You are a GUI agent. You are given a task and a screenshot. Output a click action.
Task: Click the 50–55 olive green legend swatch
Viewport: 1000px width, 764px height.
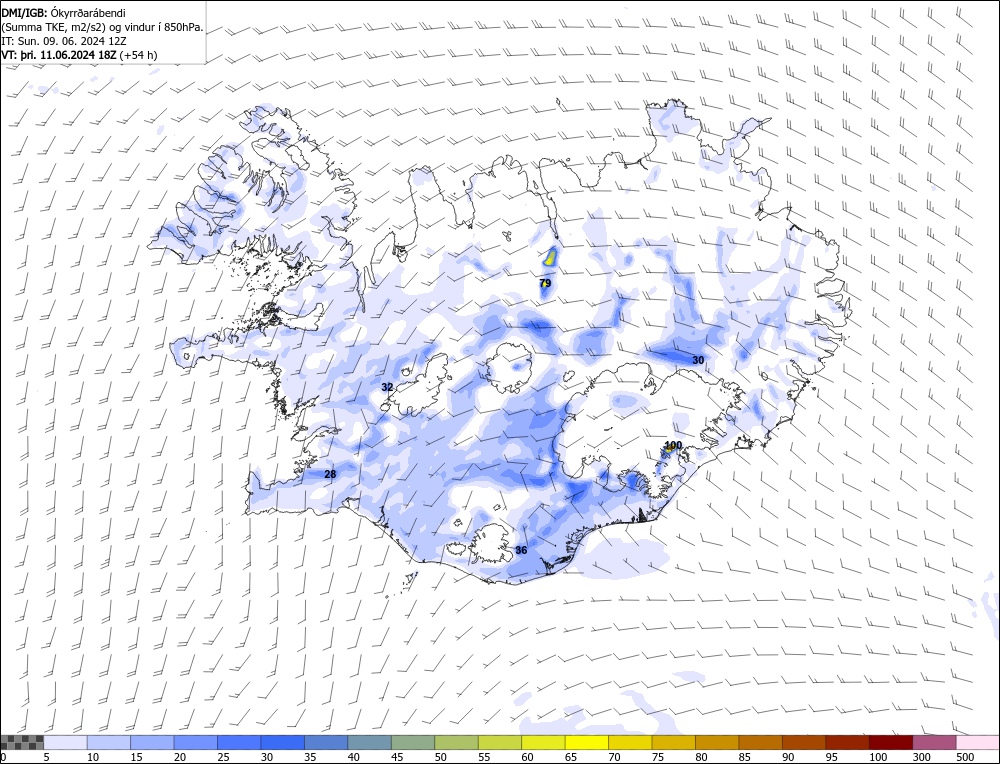coord(456,742)
